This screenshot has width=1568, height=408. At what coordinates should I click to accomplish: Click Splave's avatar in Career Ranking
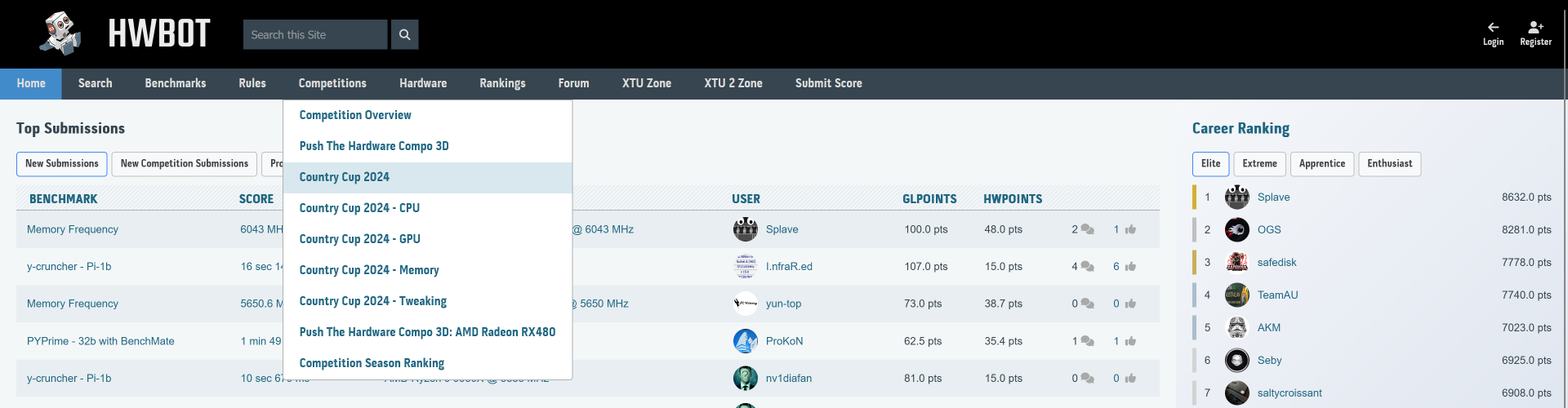1237,197
